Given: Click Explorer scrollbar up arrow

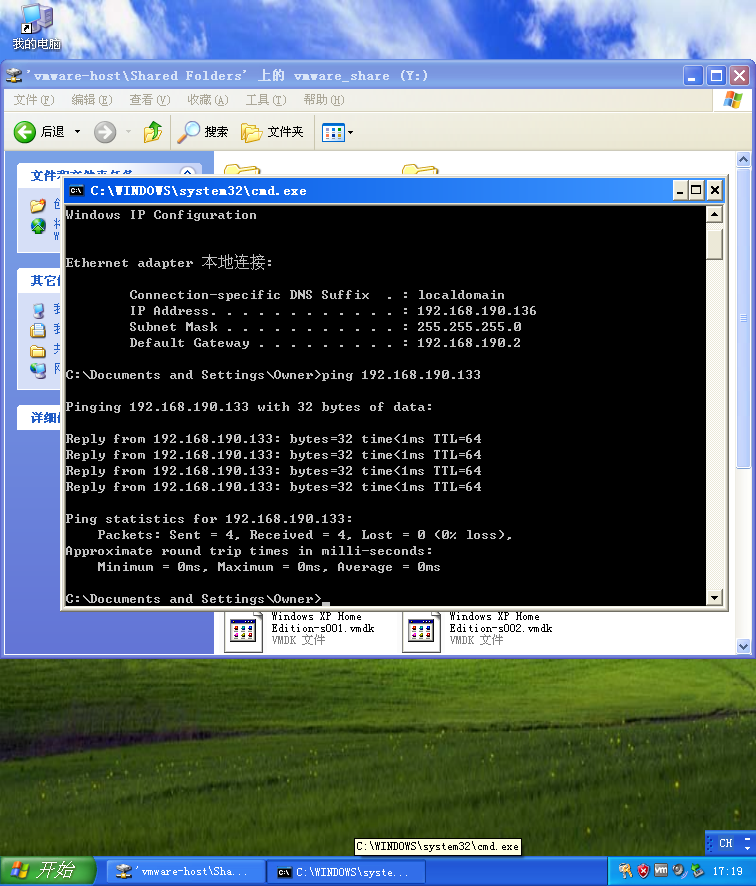Looking at the screenshot, I should tap(744, 160).
